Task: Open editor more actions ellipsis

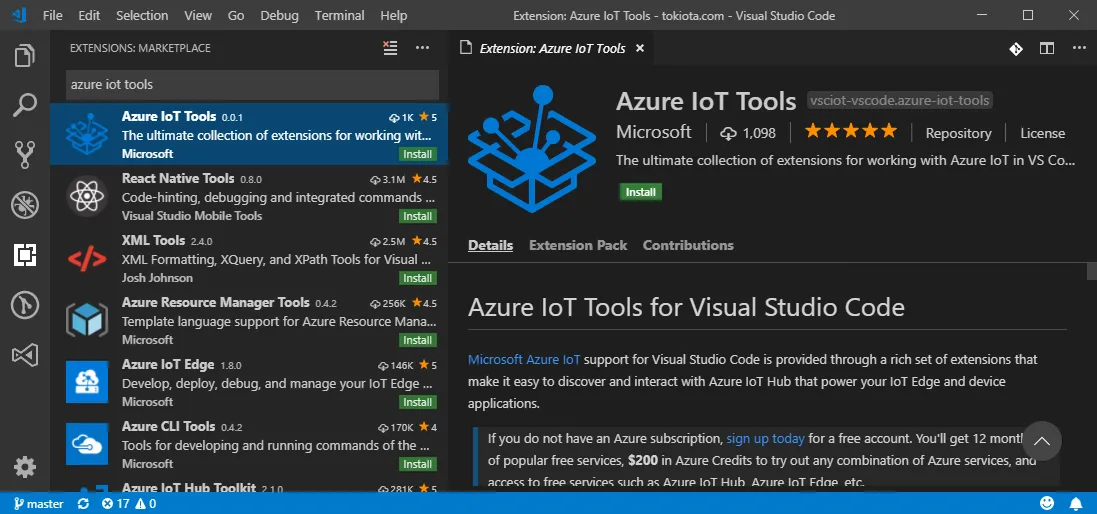Action: (1079, 48)
